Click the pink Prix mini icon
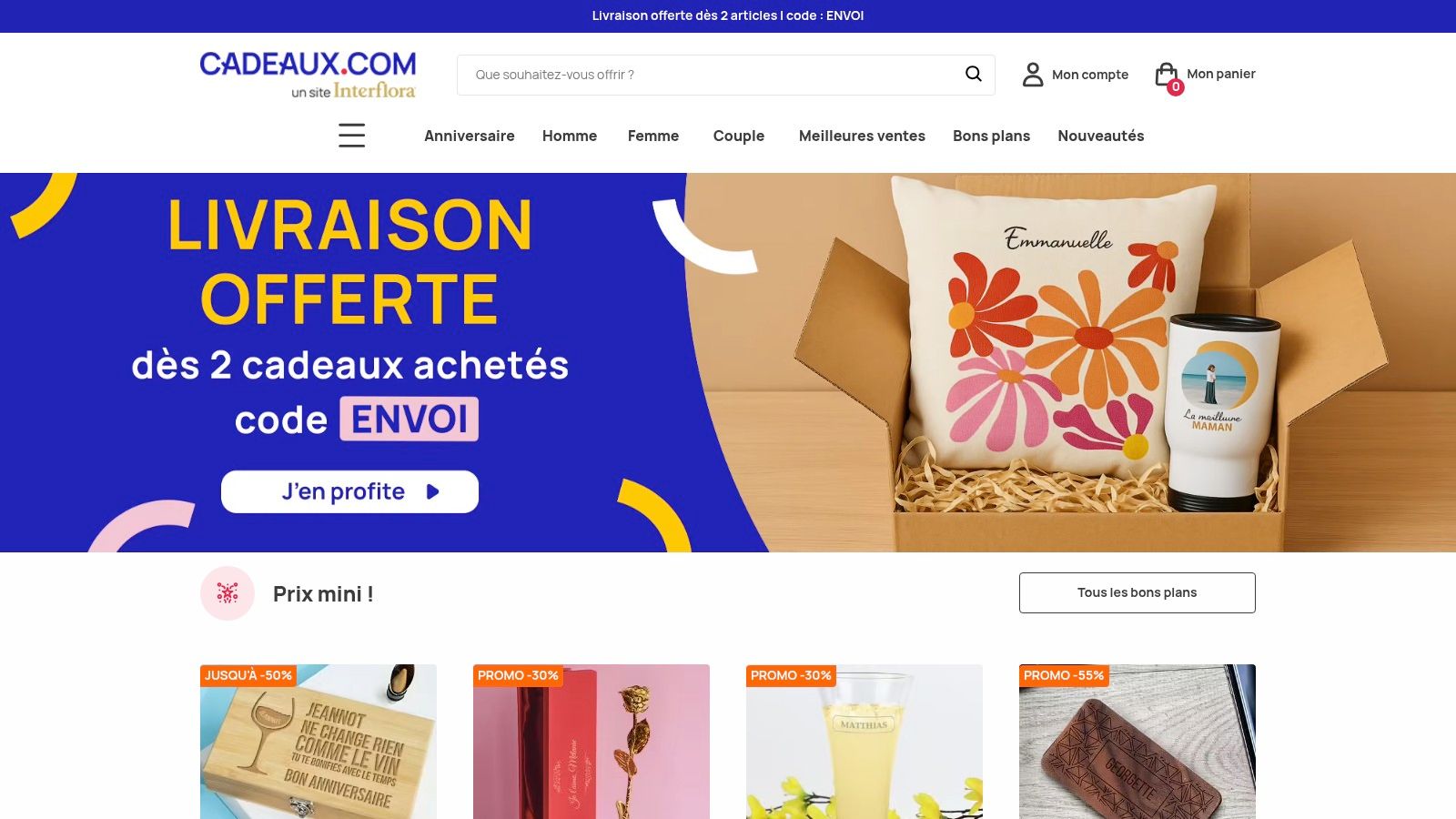 tap(227, 593)
